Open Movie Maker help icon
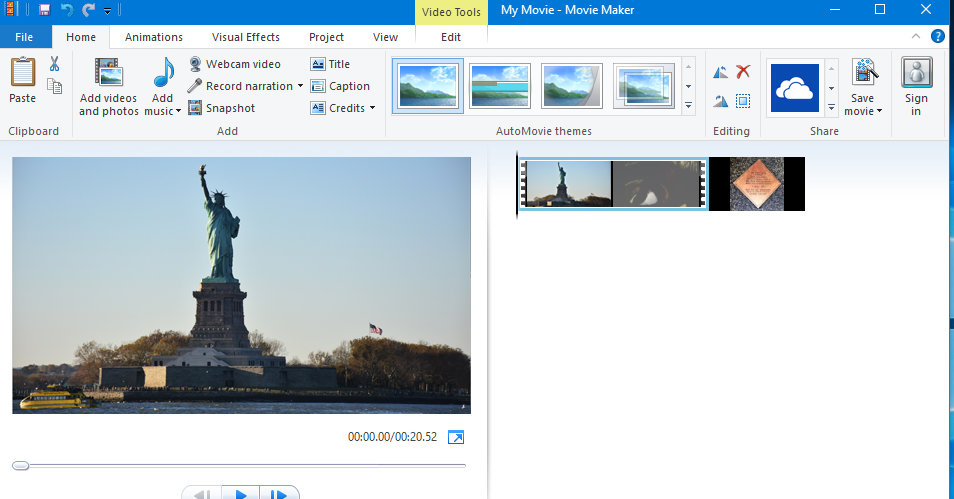 938,37
